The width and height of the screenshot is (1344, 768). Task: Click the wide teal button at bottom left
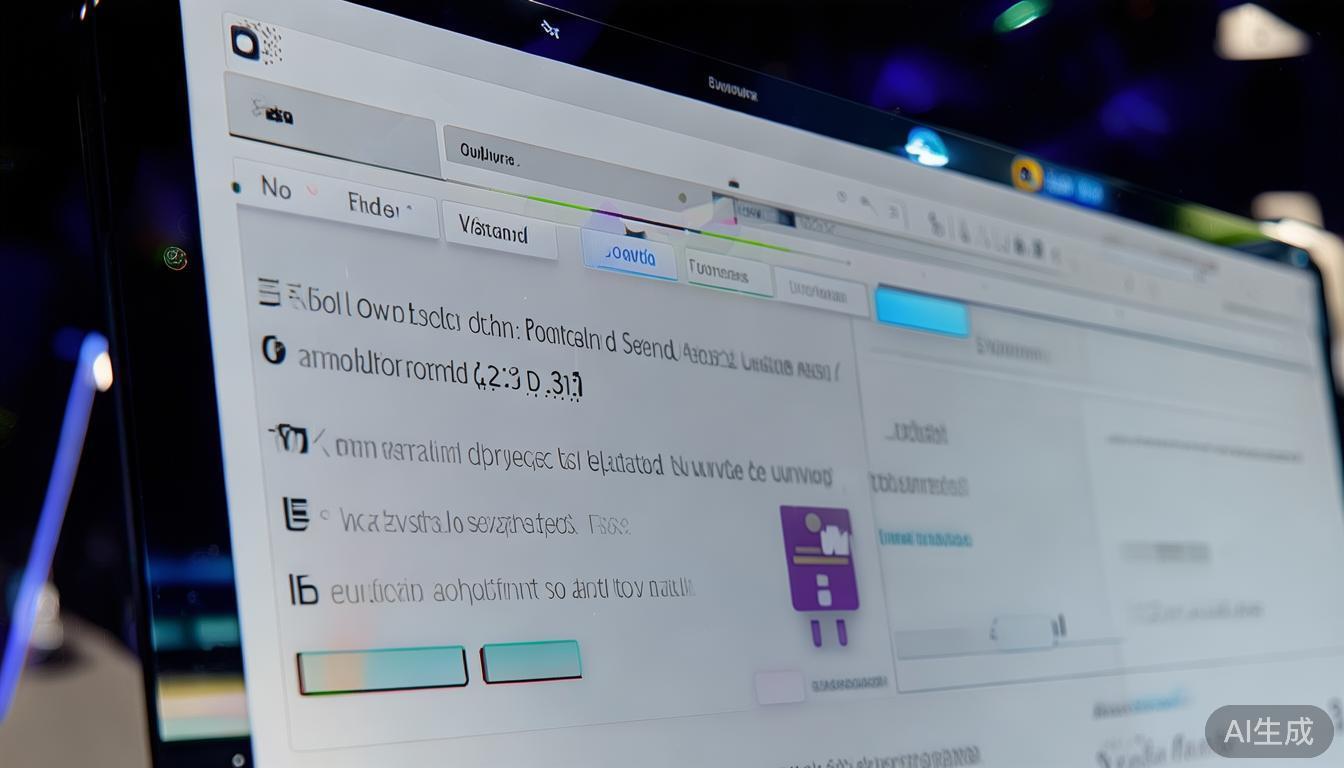coord(382,669)
